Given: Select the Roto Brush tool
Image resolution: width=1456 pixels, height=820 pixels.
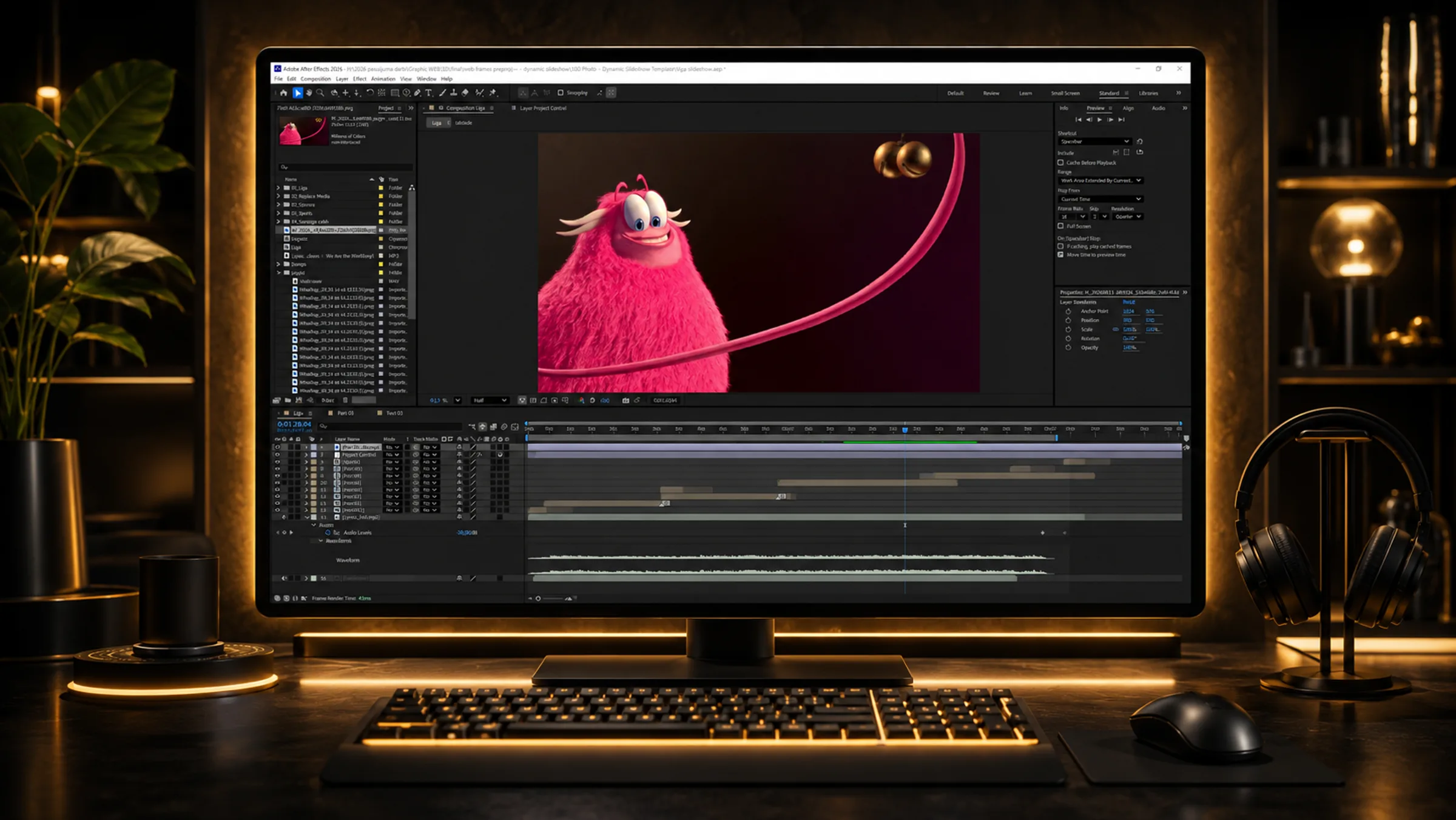Looking at the screenshot, I should click(x=479, y=93).
